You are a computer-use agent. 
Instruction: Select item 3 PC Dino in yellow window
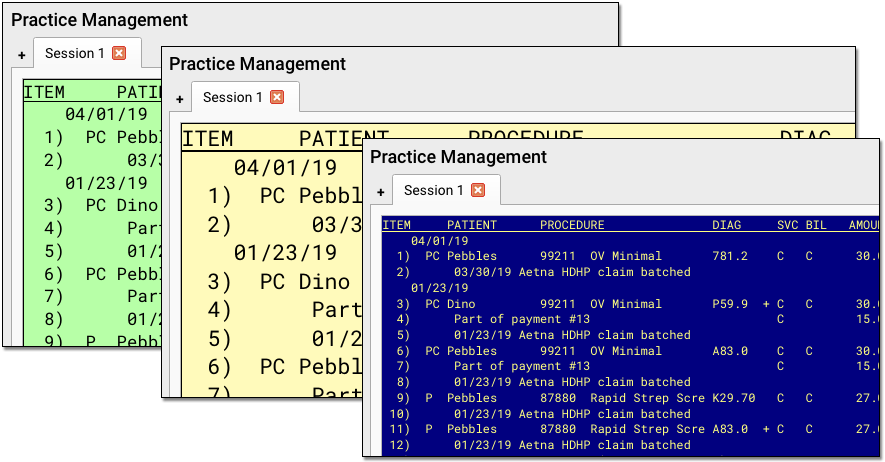click(x=273, y=281)
